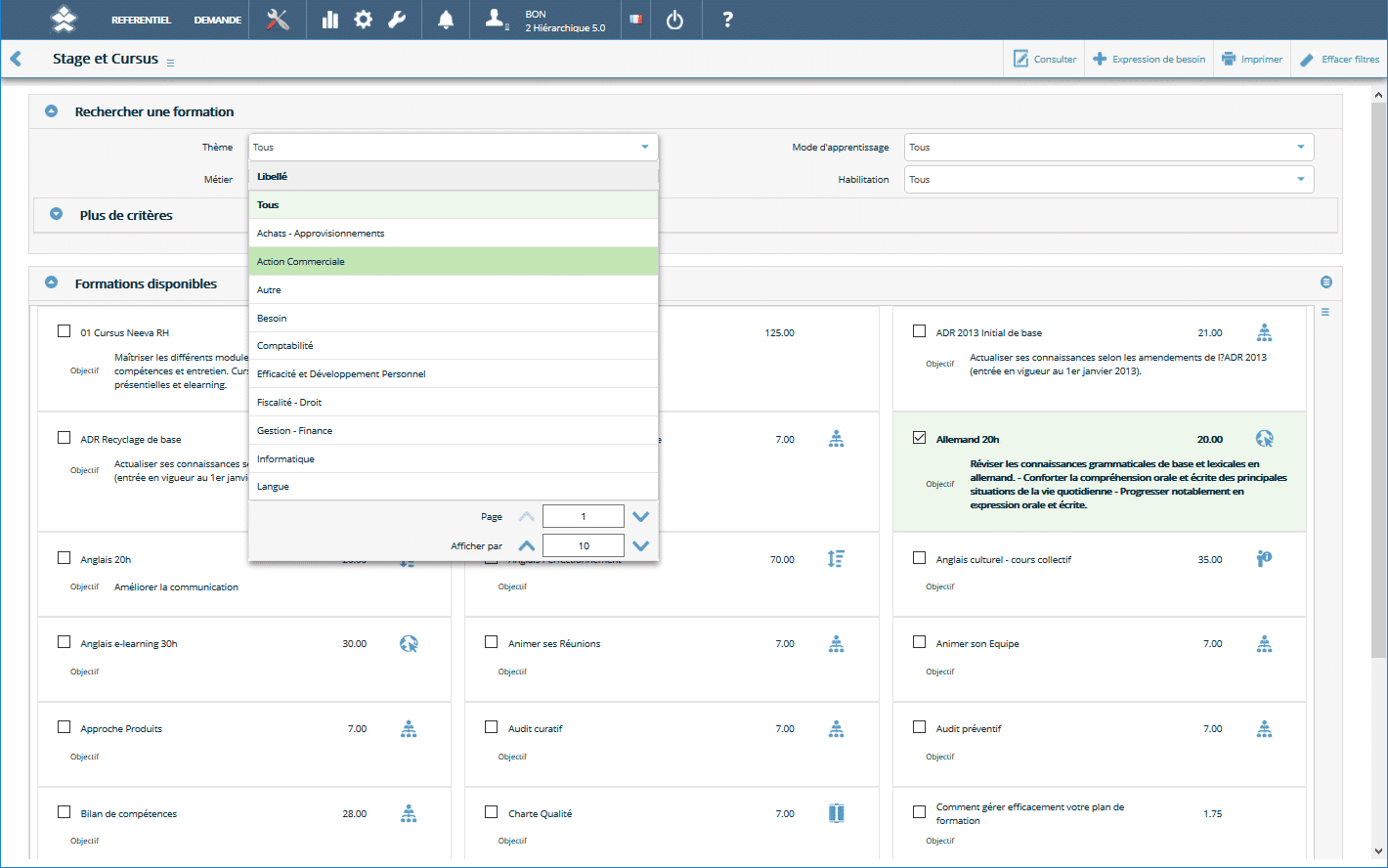The width and height of the screenshot is (1388, 868).
Task: Open REFERENTIEL menu
Action: [x=141, y=20]
